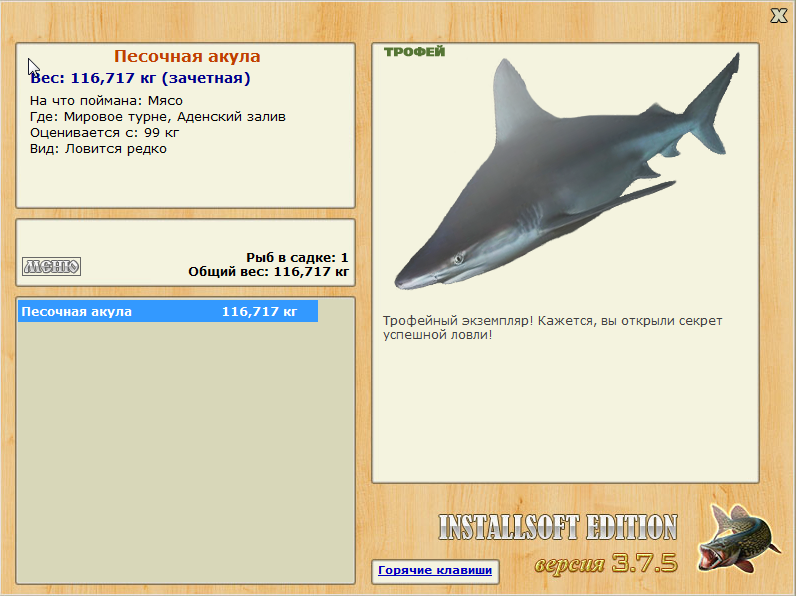This screenshot has width=796, height=596.
Task: Click the На что поймана: Мясо line
Action: point(106,101)
